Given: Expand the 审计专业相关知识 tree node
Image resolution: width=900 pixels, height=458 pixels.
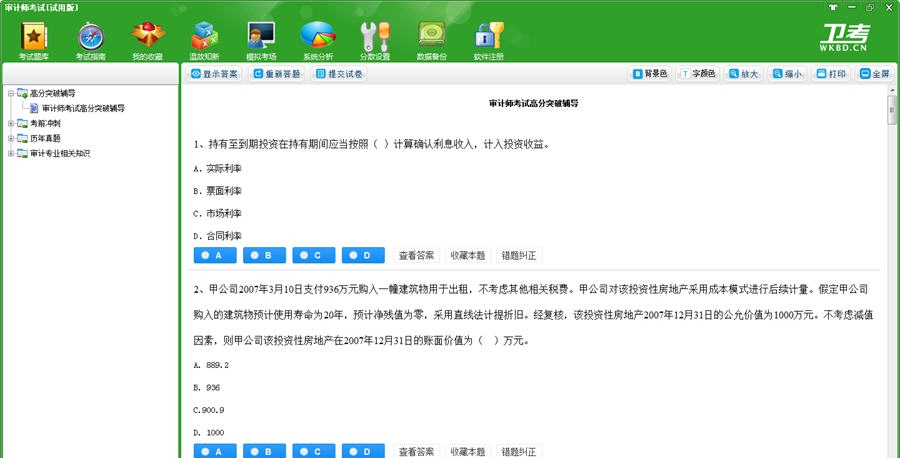Looking at the screenshot, I should pyautogui.click(x=11, y=153).
